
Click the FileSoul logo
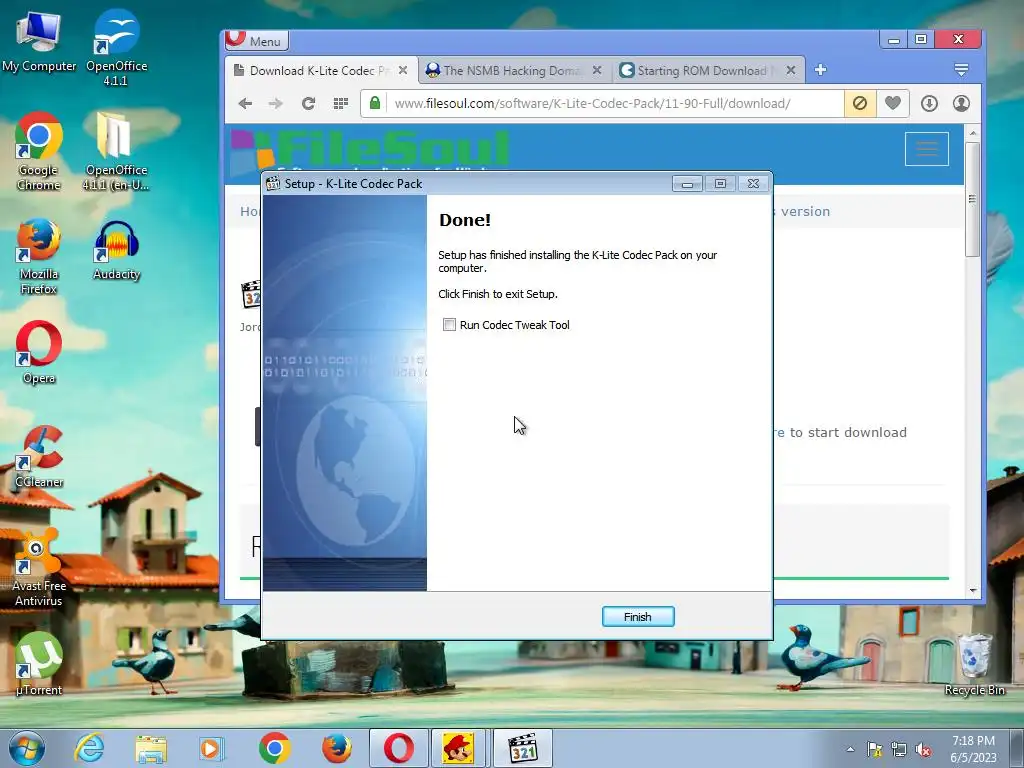(x=370, y=150)
